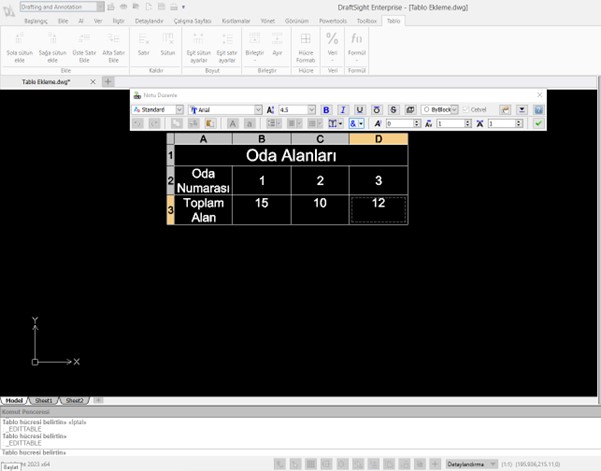Toggle Strikethrough text formatting button
This screenshot has width=601, height=471.
[x=394, y=109]
